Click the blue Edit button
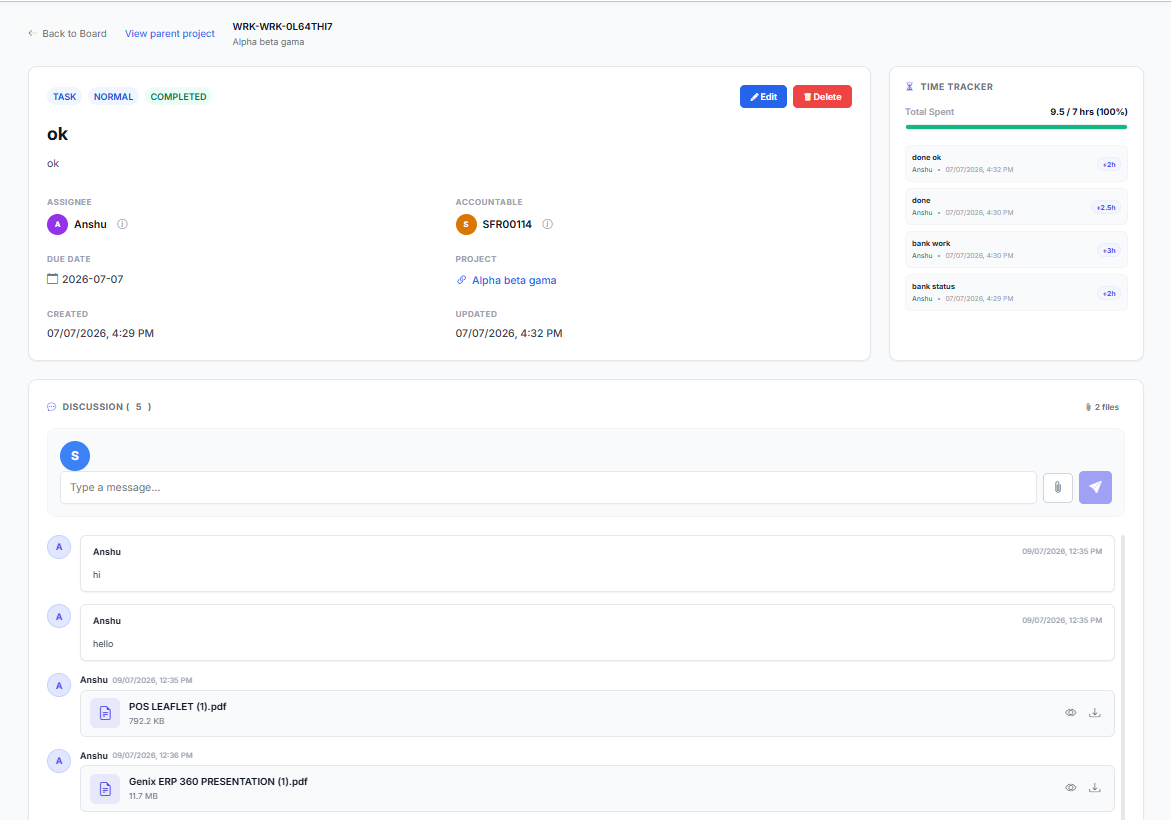This screenshot has width=1171, height=820. pos(763,96)
